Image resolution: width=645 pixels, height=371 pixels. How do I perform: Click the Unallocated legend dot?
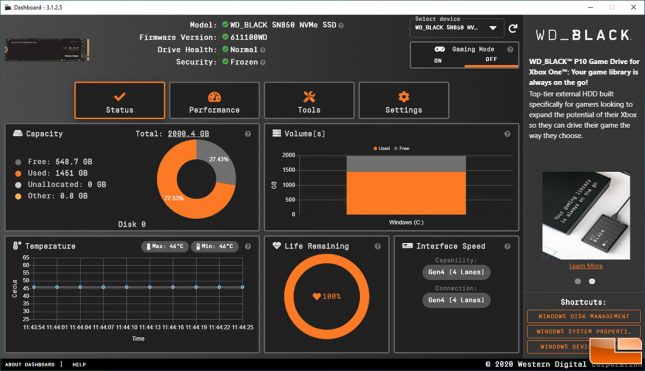pyautogui.click(x=18, y=185)
